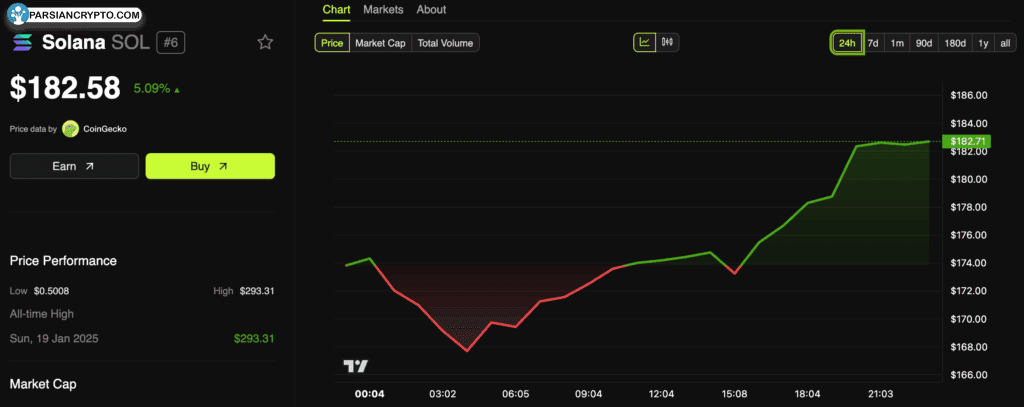Click the 12:04 time axis label
The height and width of the screenshot is (407, 1024).
(661, 394)
